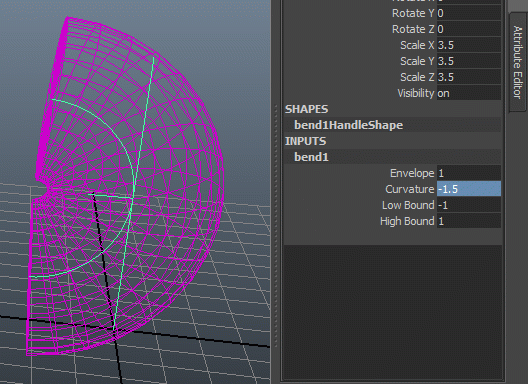Click the Scale X attribute label
This screenshot has width=528, height=384.
click(417, 45)
